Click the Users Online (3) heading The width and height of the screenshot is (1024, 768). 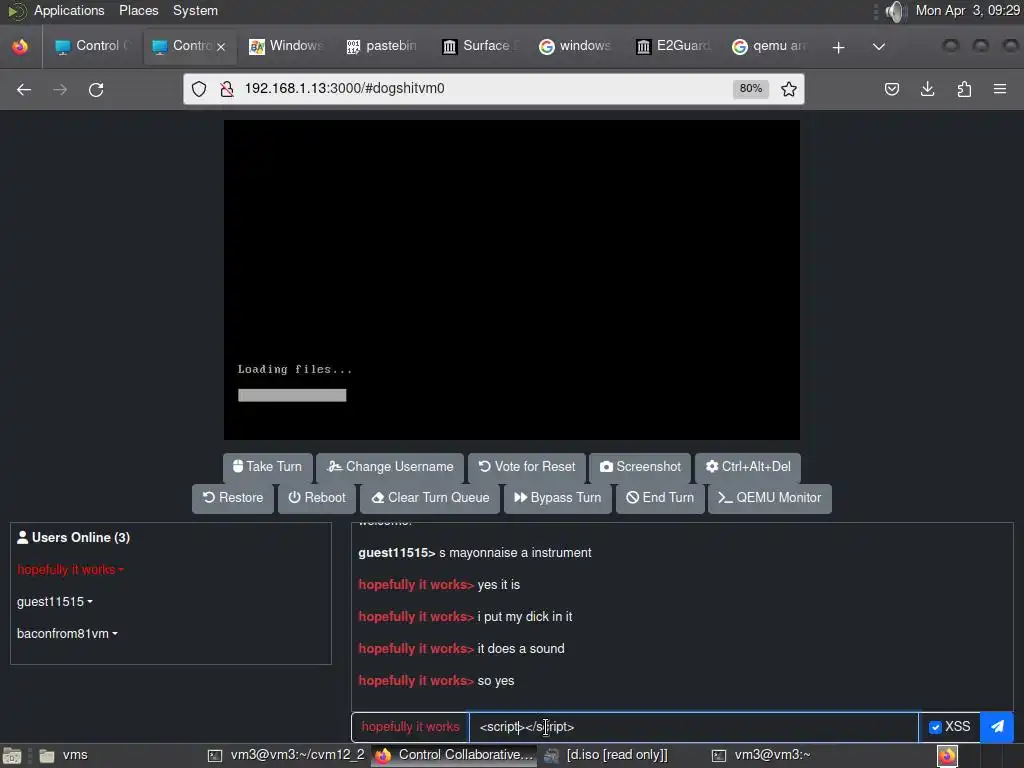(73, 537)
